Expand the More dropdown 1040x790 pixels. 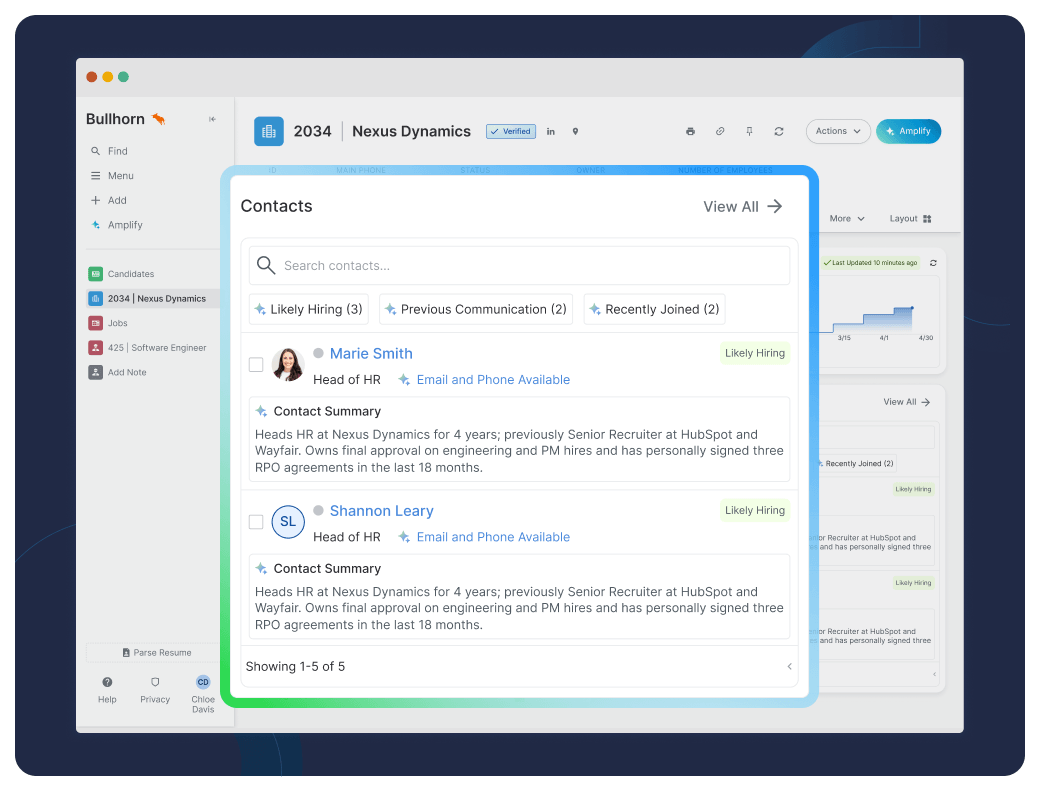pos(847,218)
